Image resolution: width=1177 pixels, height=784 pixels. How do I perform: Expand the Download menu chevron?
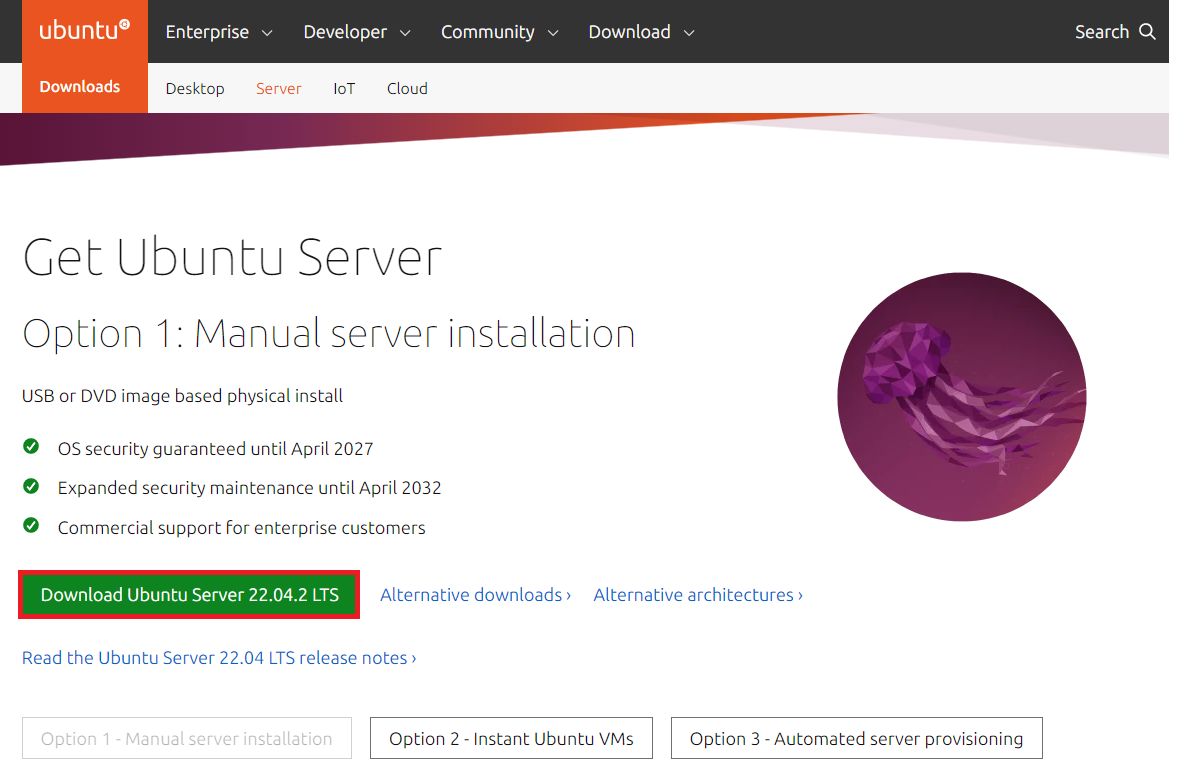[x=689, y=33]
